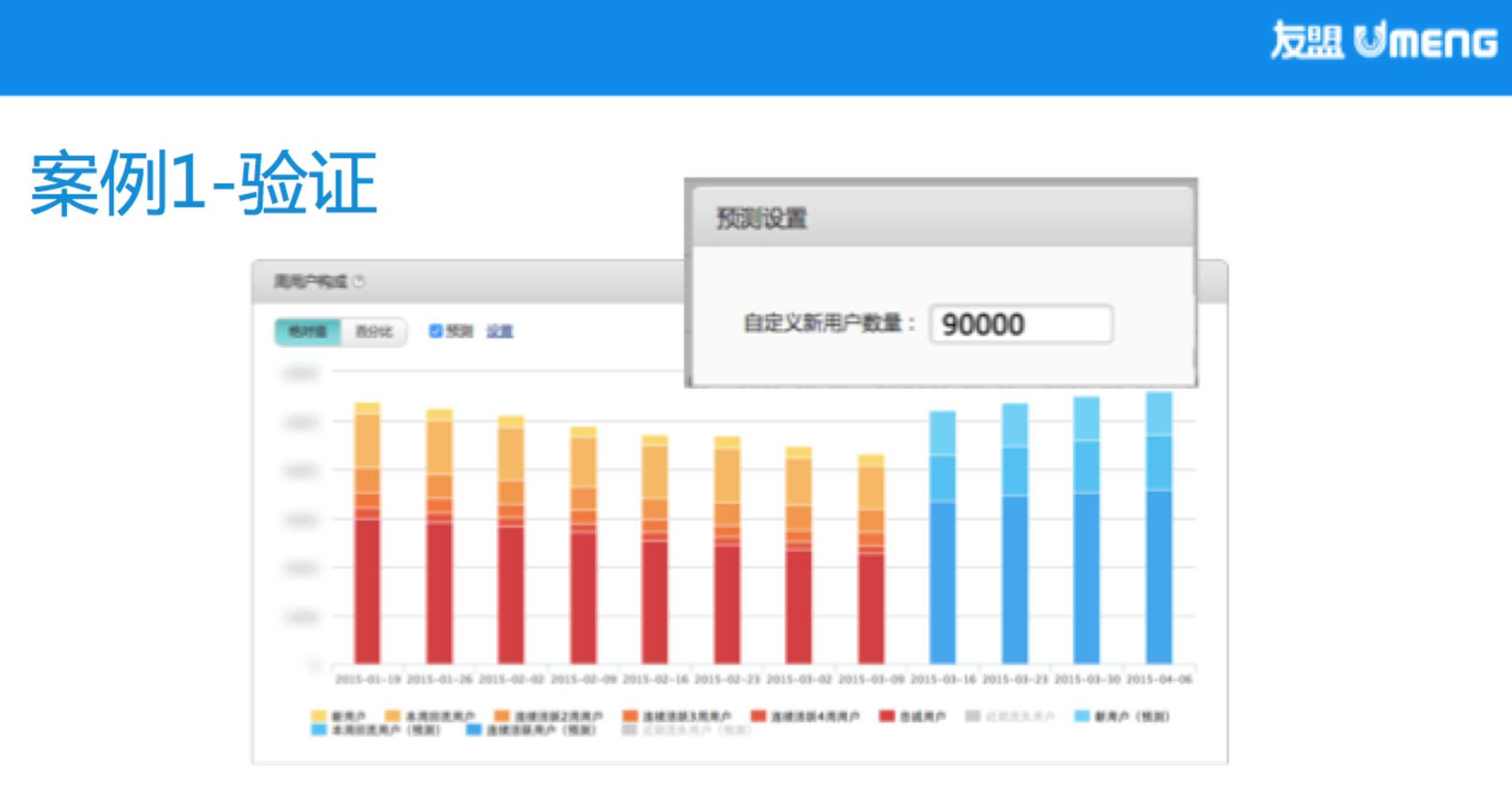
Task: Click the 2015-03-16 forecast blue bar
Action: (942, 582)
